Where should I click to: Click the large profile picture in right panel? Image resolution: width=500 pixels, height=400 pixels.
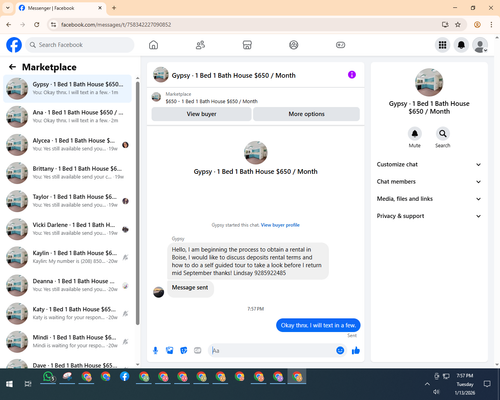(429, 82)
